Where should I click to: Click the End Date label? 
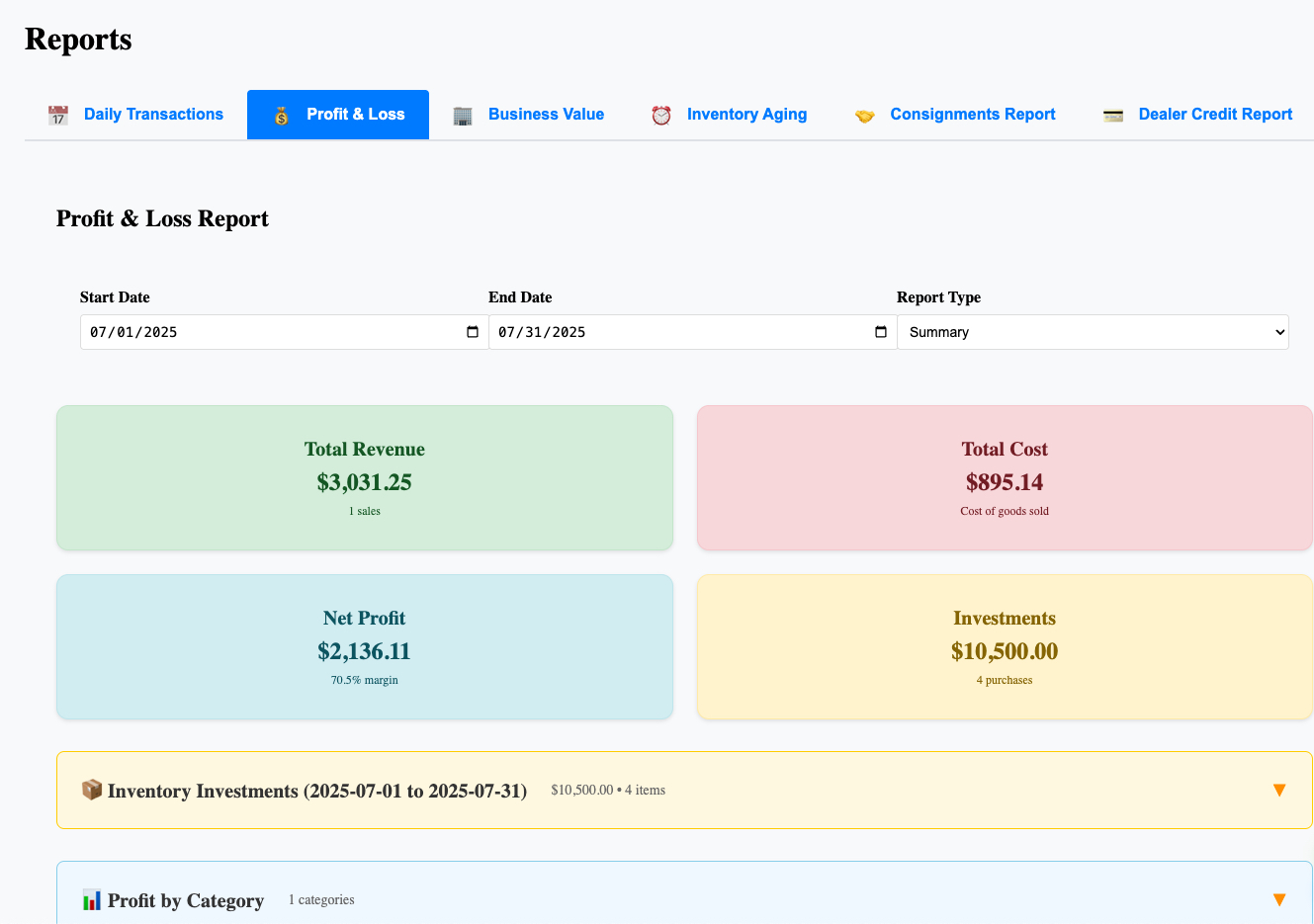pyautogui.click(x=520, y=297)
